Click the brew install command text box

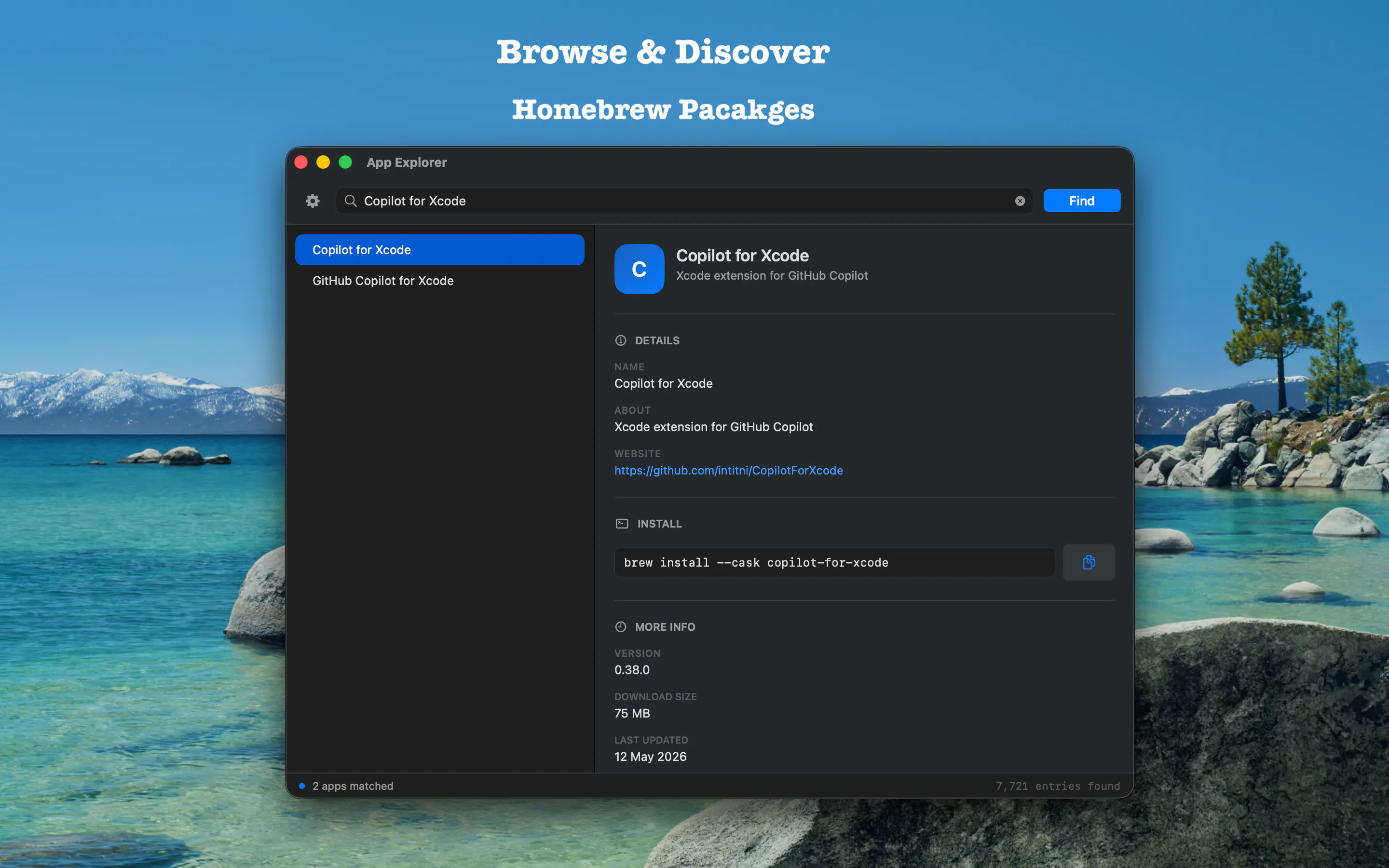point(834,563)
